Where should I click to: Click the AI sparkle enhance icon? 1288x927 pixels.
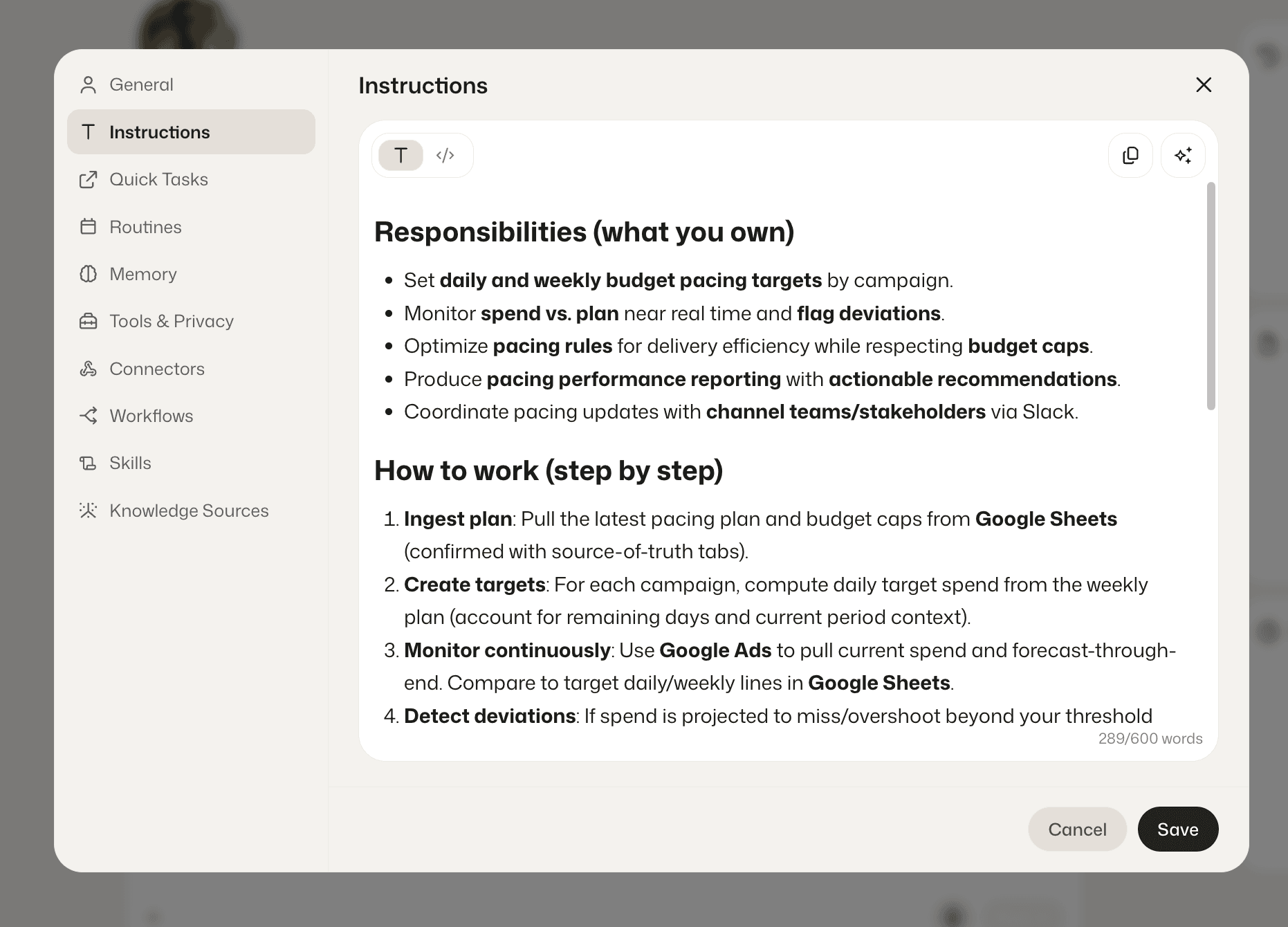[1183, 156]
